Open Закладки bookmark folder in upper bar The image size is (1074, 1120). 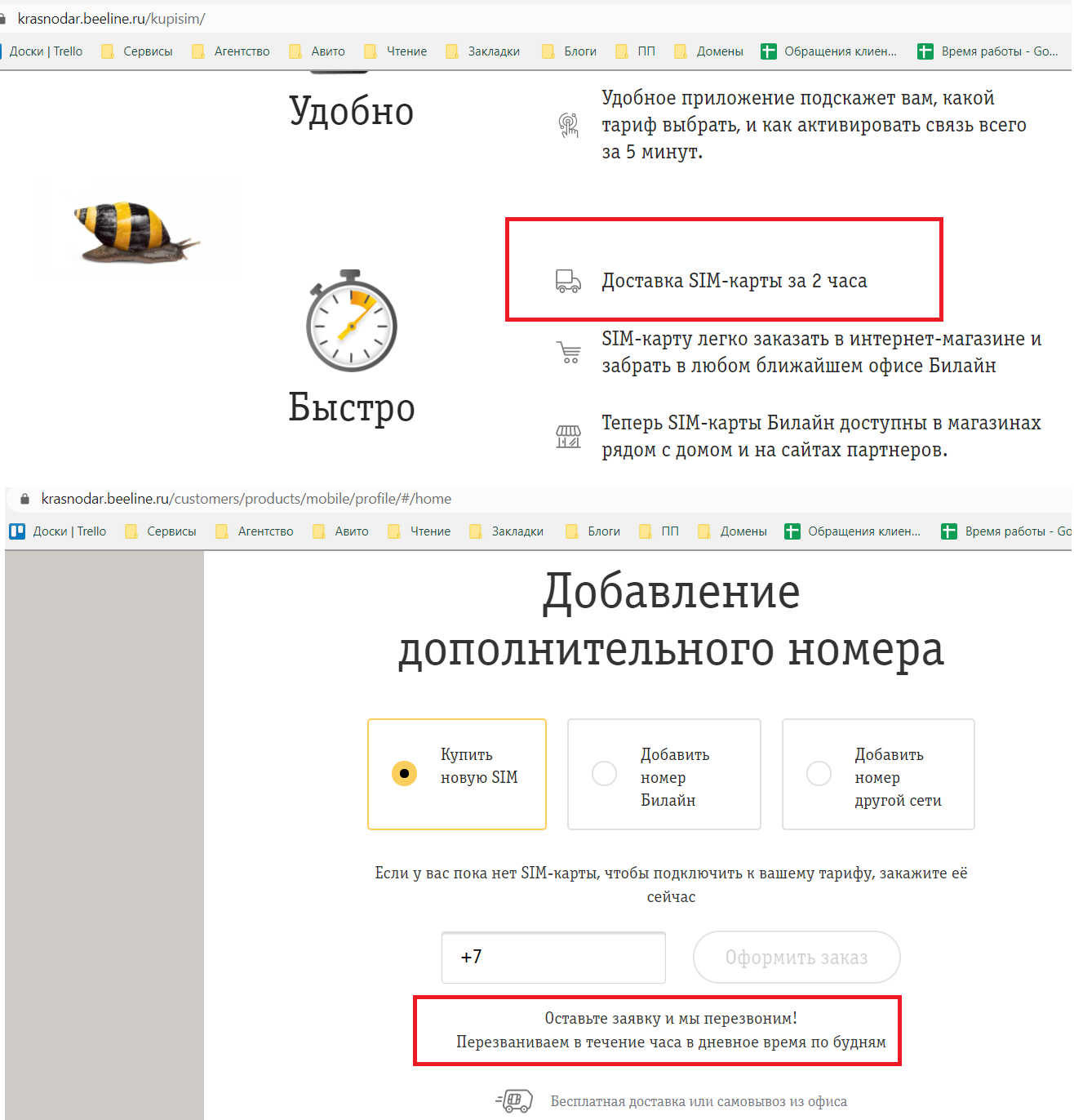click(483, 51)
